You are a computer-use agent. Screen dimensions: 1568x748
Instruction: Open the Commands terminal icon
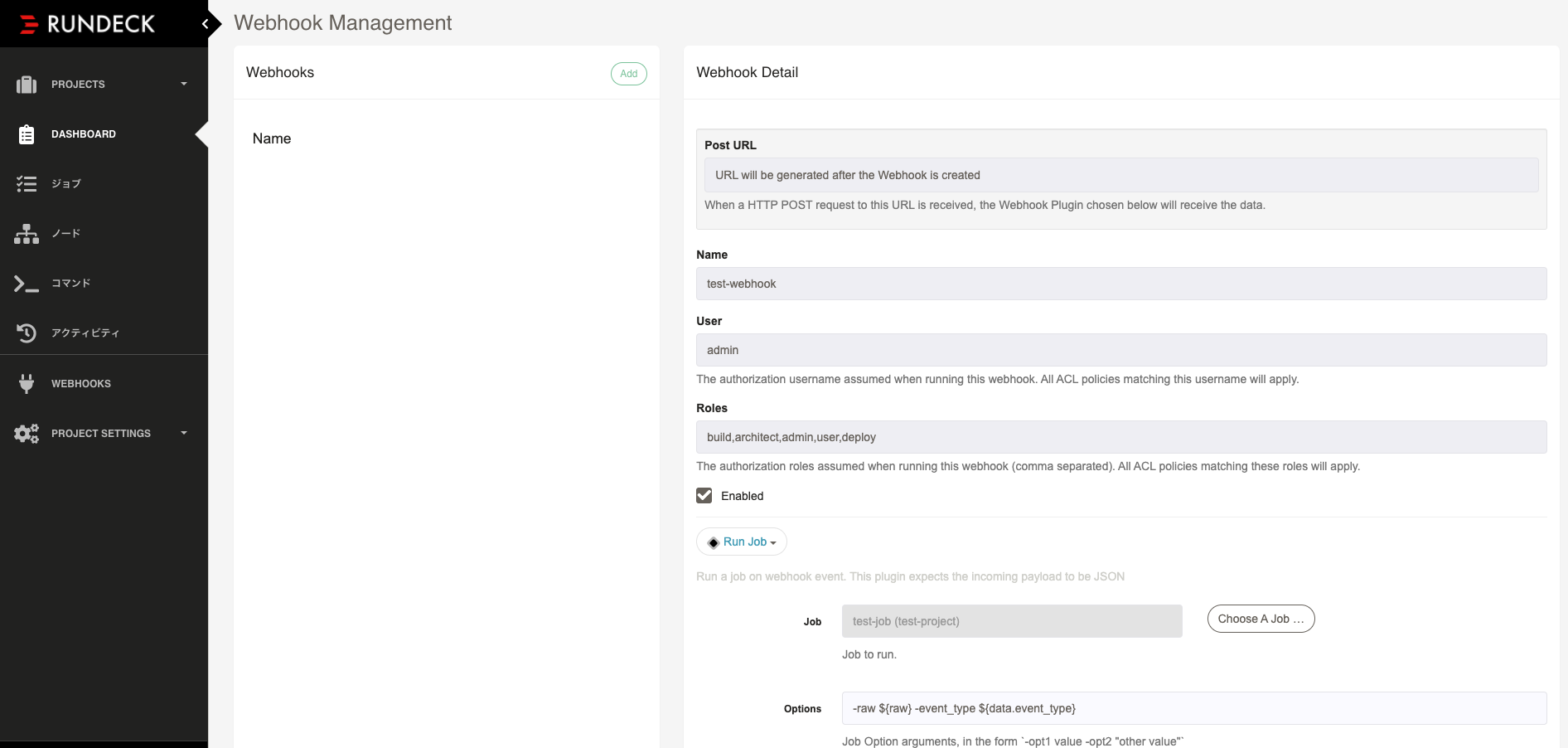(27, 284)
